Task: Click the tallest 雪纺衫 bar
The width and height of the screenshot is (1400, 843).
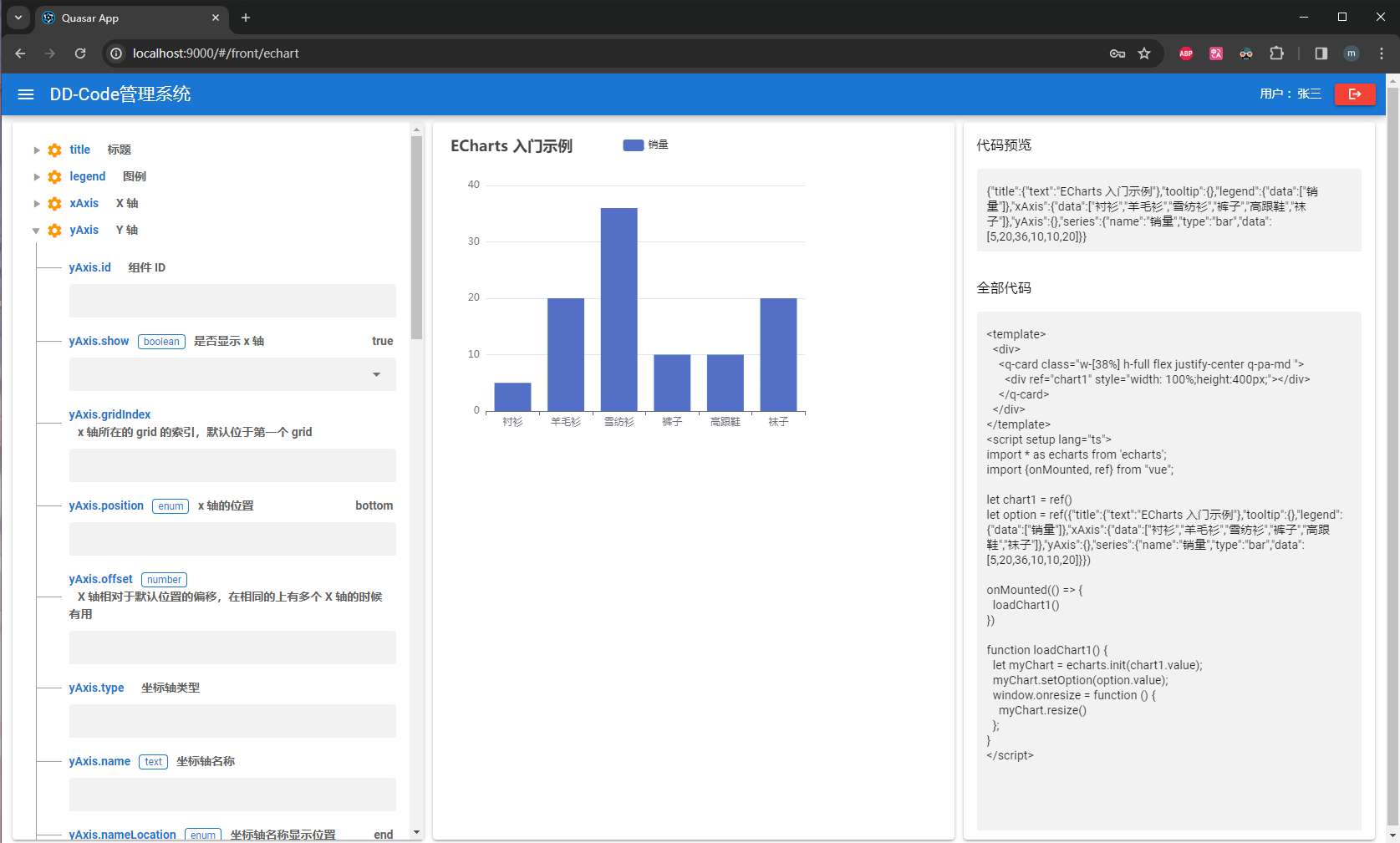Action: (x=619, y=309)
